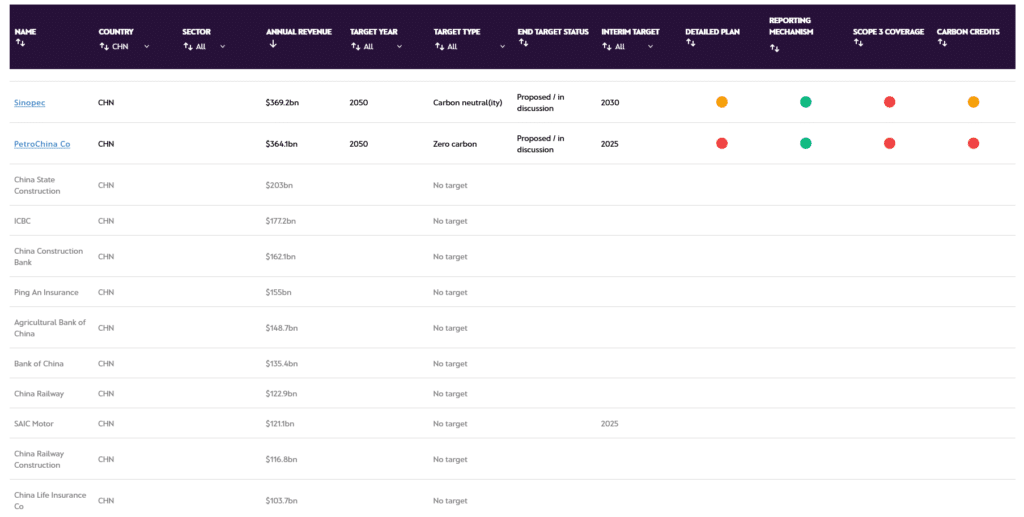Select the China State Construction row name

tap(37, 185)
